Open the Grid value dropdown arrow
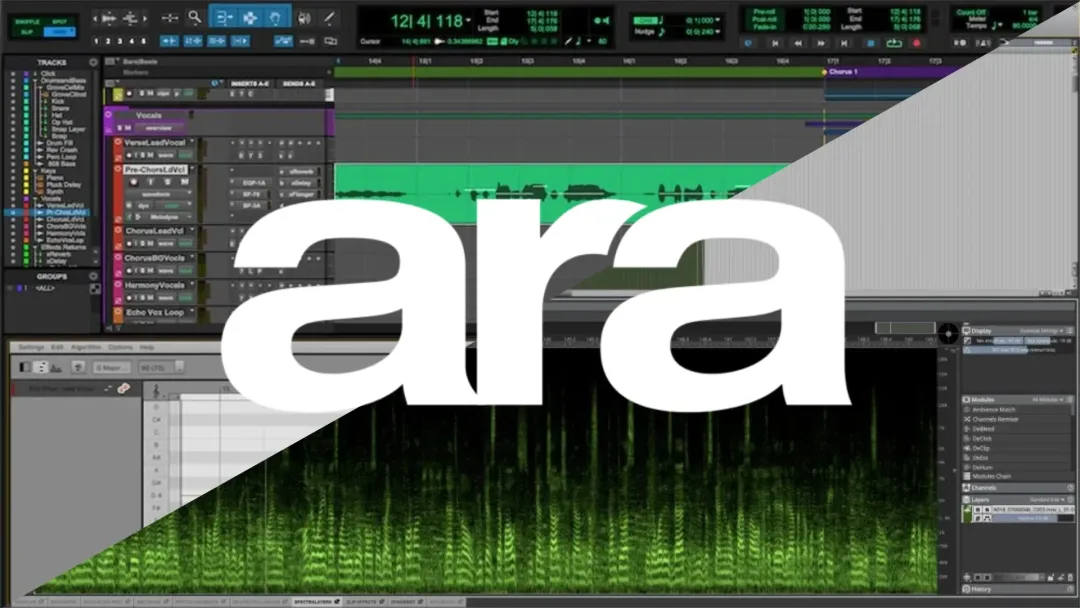The width and height of the screenshot is (1080, 608). (x=718, y=21)
